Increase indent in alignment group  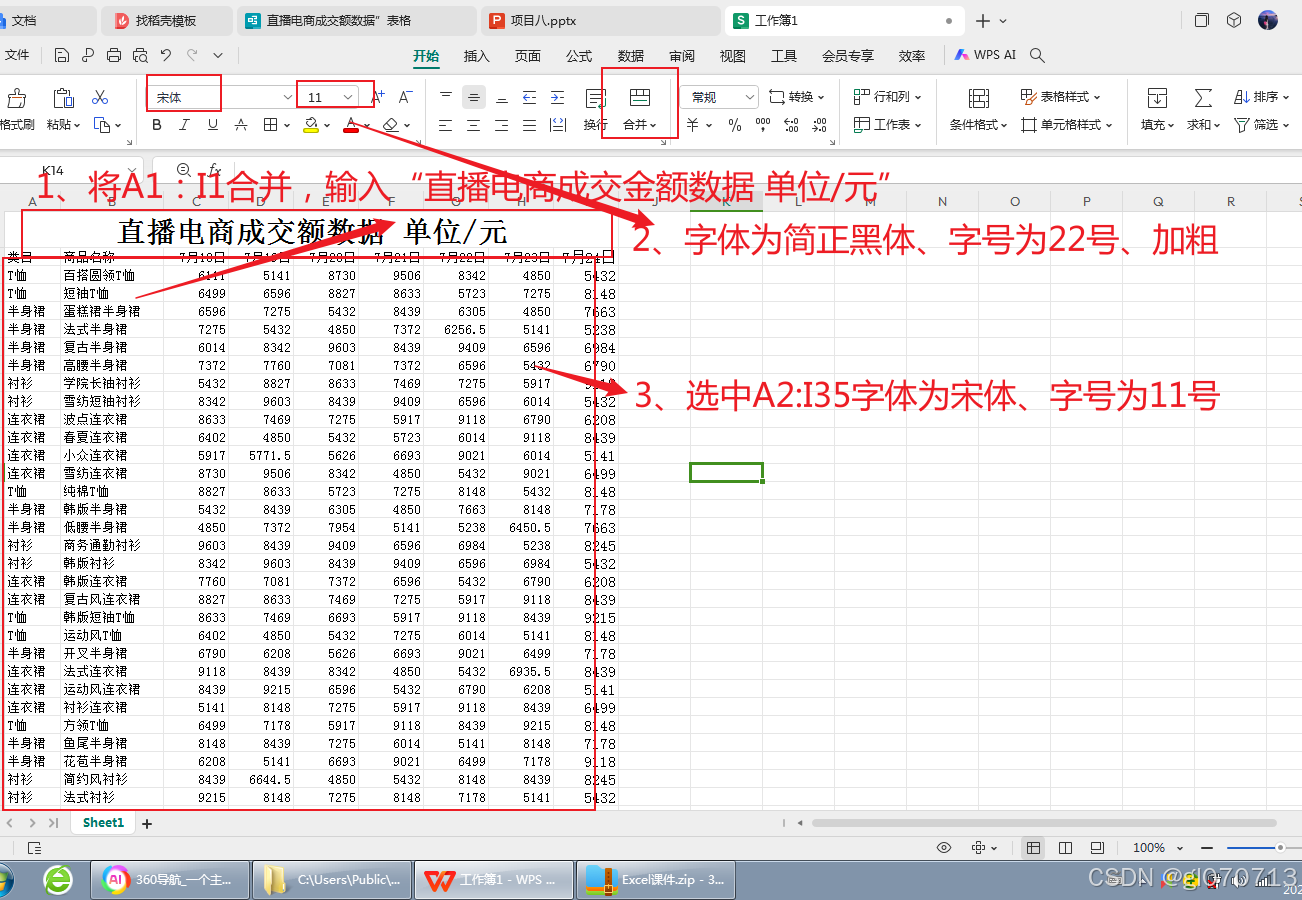tap(557, 97)
